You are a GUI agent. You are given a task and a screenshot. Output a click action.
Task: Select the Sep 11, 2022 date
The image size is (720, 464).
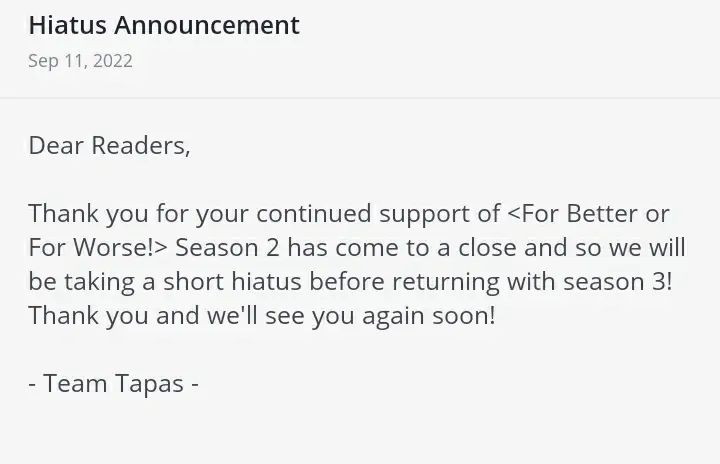[x=80, y=61]
